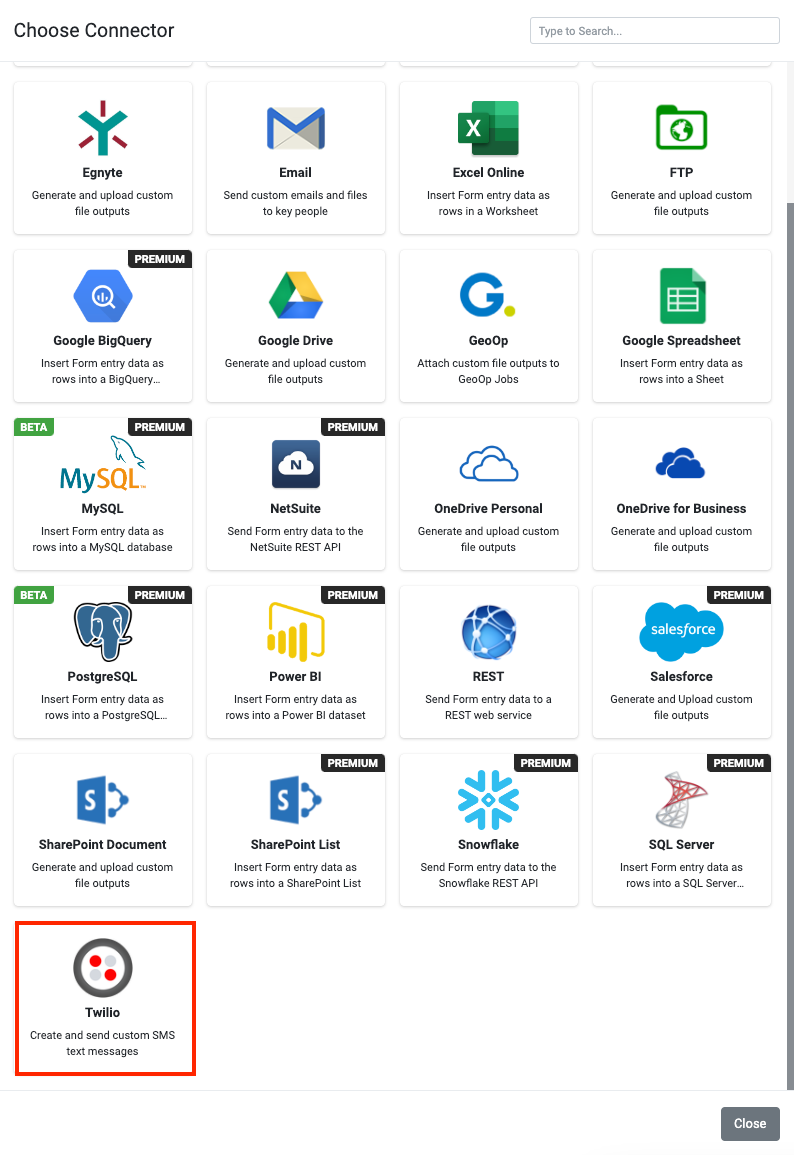The width and height of the screenshot is (794, 1155).
Task: Click the NetSuite title text
Action: pyautogui.click(x=295, y=508)
